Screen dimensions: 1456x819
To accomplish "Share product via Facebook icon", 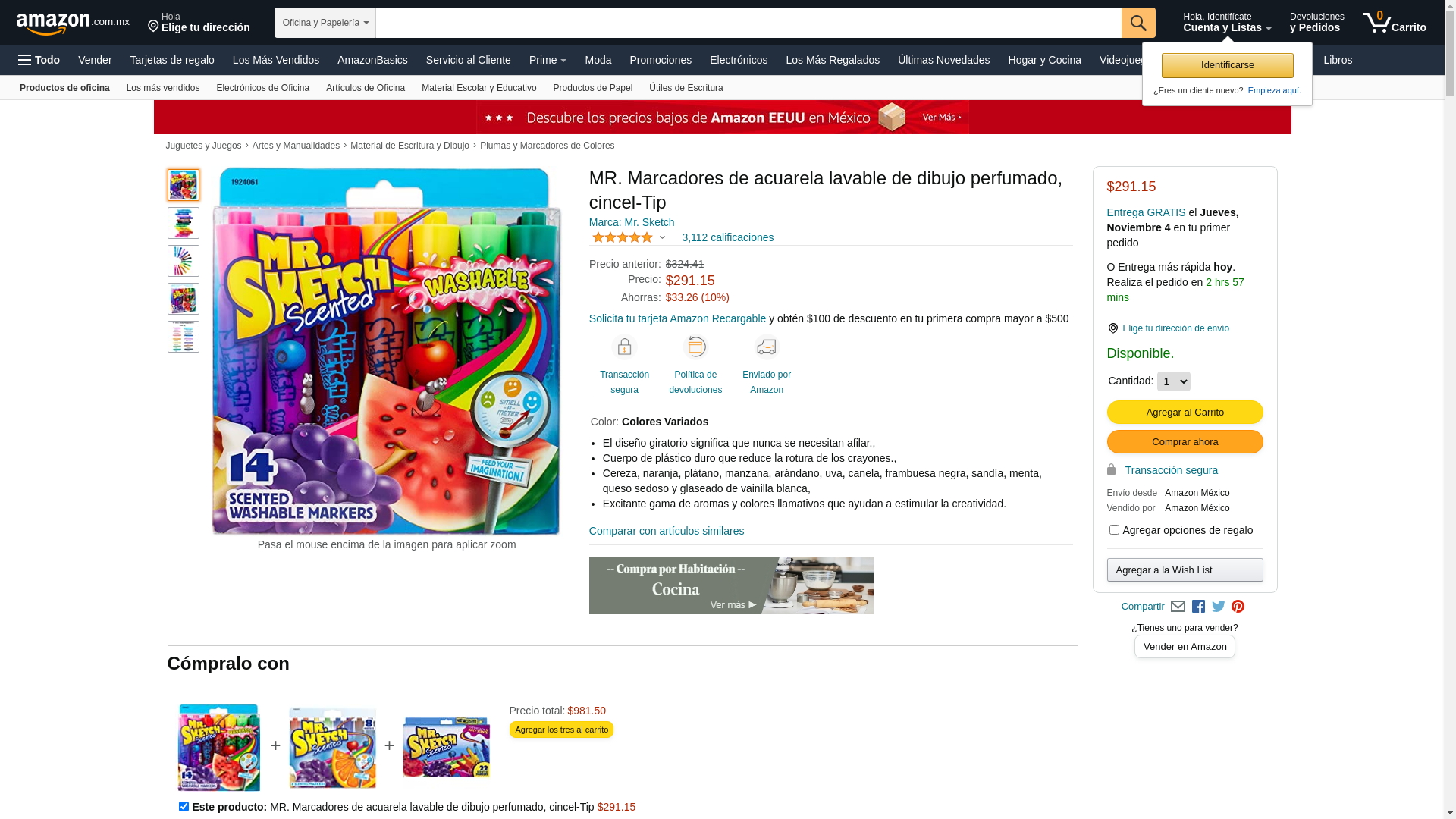I will coord(1198,607).
